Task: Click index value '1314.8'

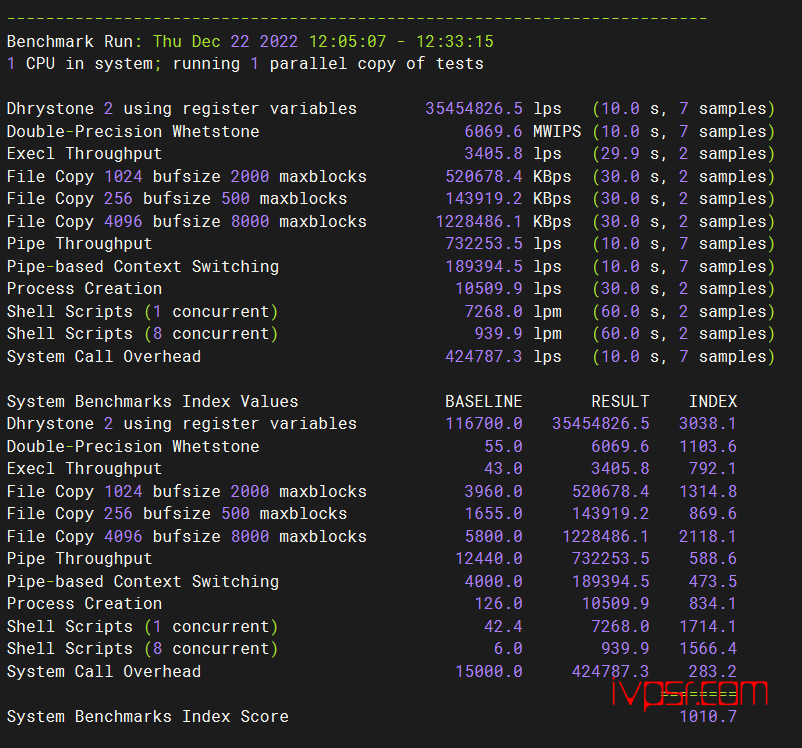Action: 708,492
